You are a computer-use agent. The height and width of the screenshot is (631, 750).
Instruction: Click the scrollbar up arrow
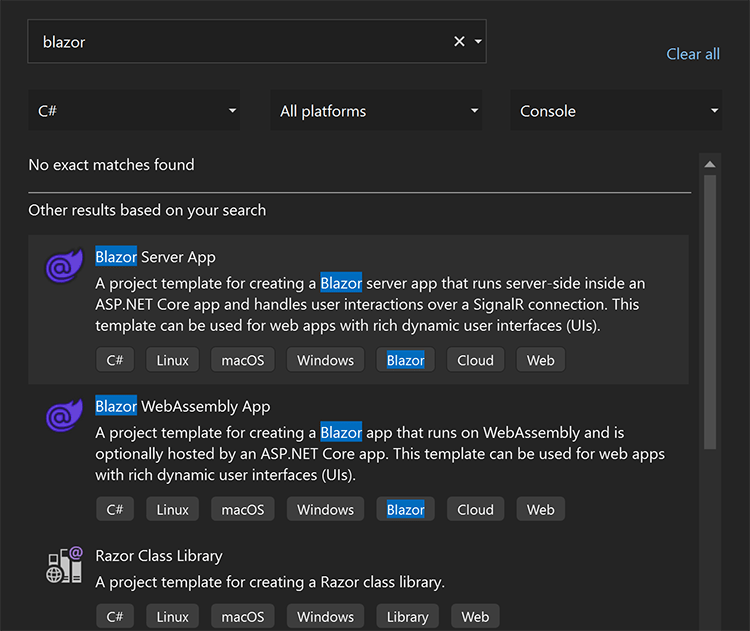[710, 165]
